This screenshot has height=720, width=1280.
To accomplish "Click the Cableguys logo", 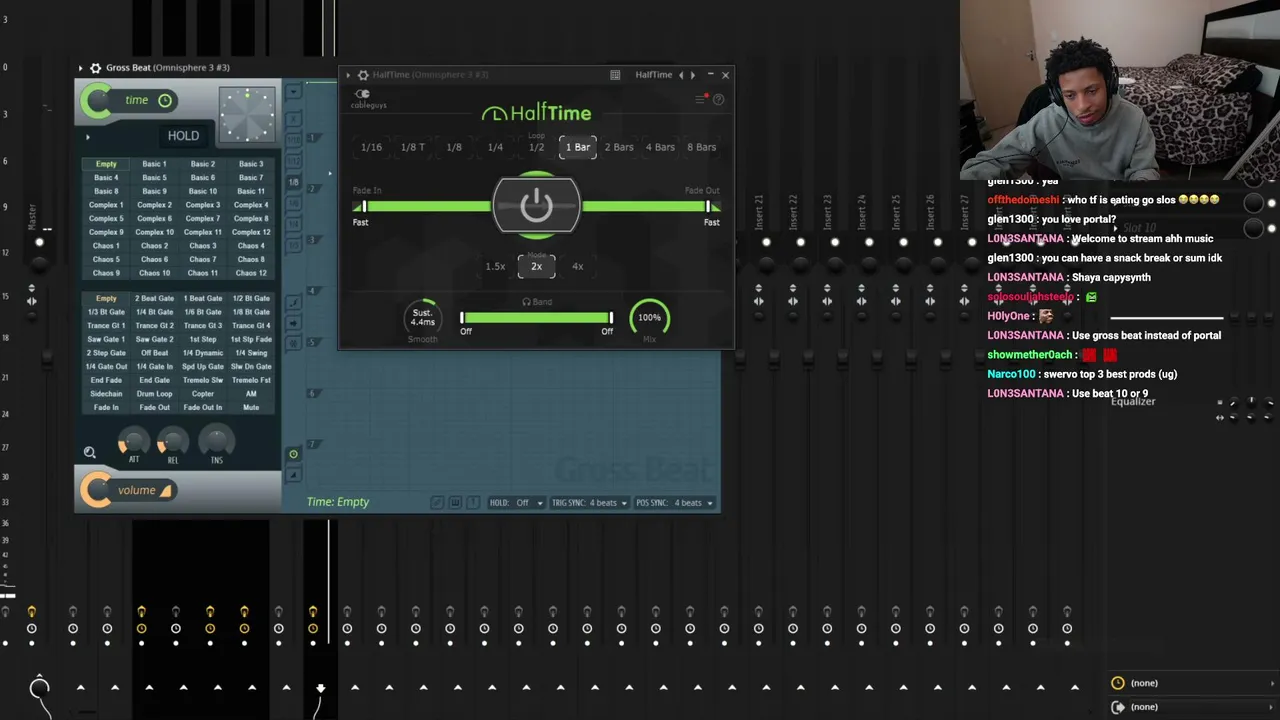I will click(368, 100).
